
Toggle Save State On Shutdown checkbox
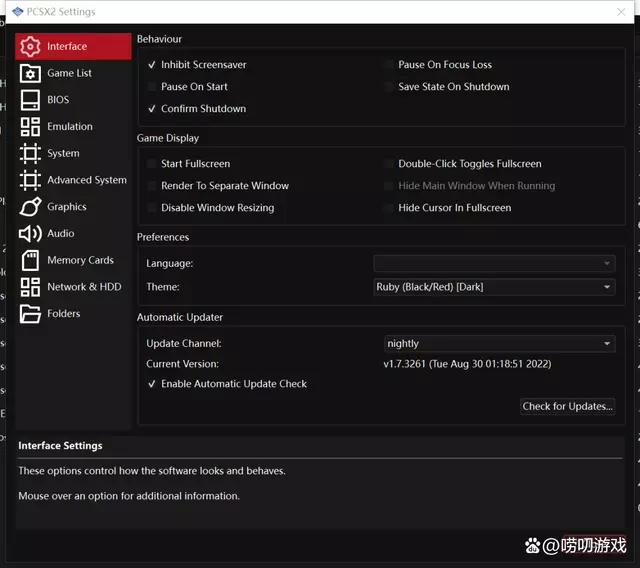tap(389, 87)
